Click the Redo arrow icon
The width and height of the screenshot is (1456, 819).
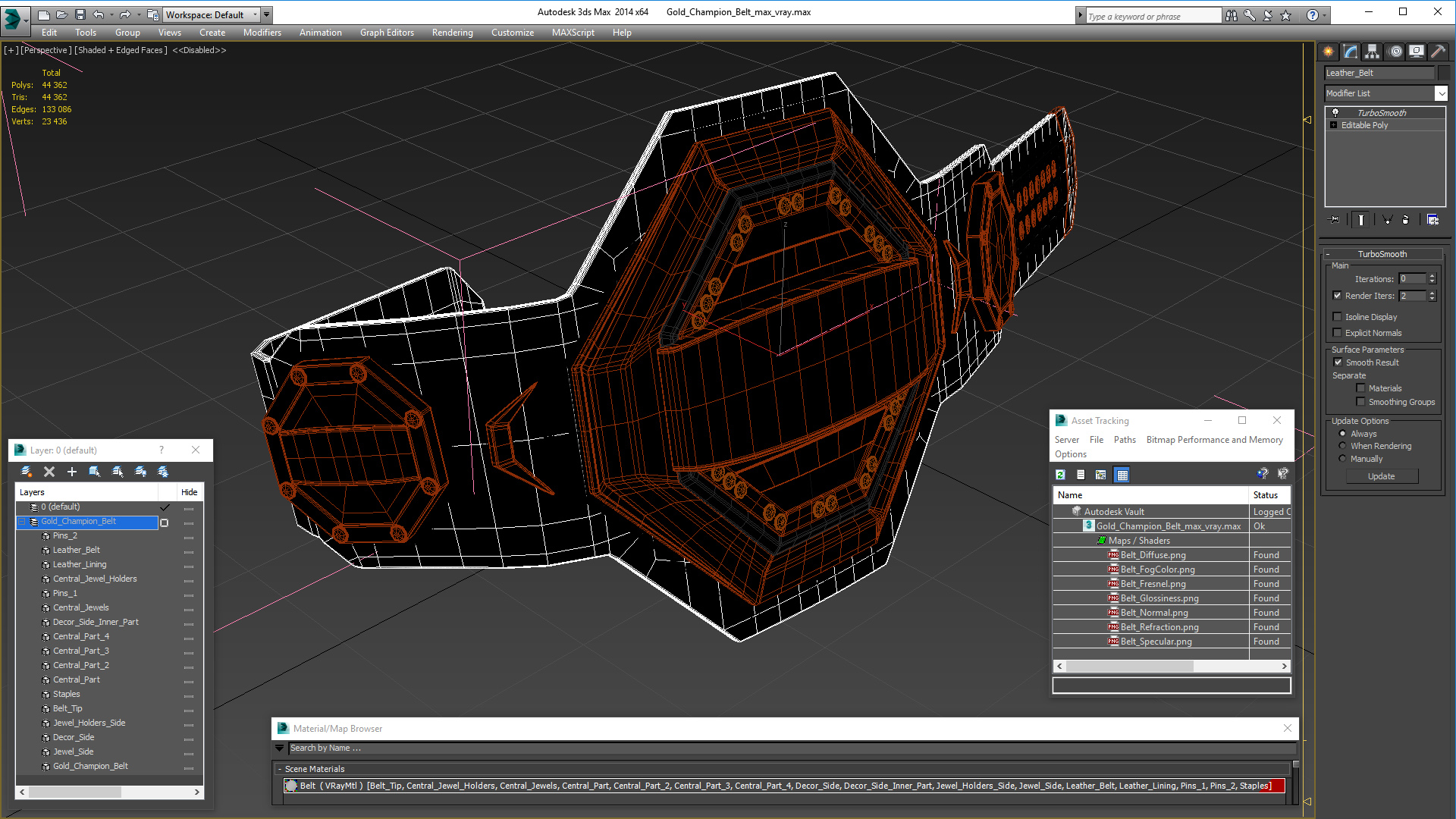125,14
